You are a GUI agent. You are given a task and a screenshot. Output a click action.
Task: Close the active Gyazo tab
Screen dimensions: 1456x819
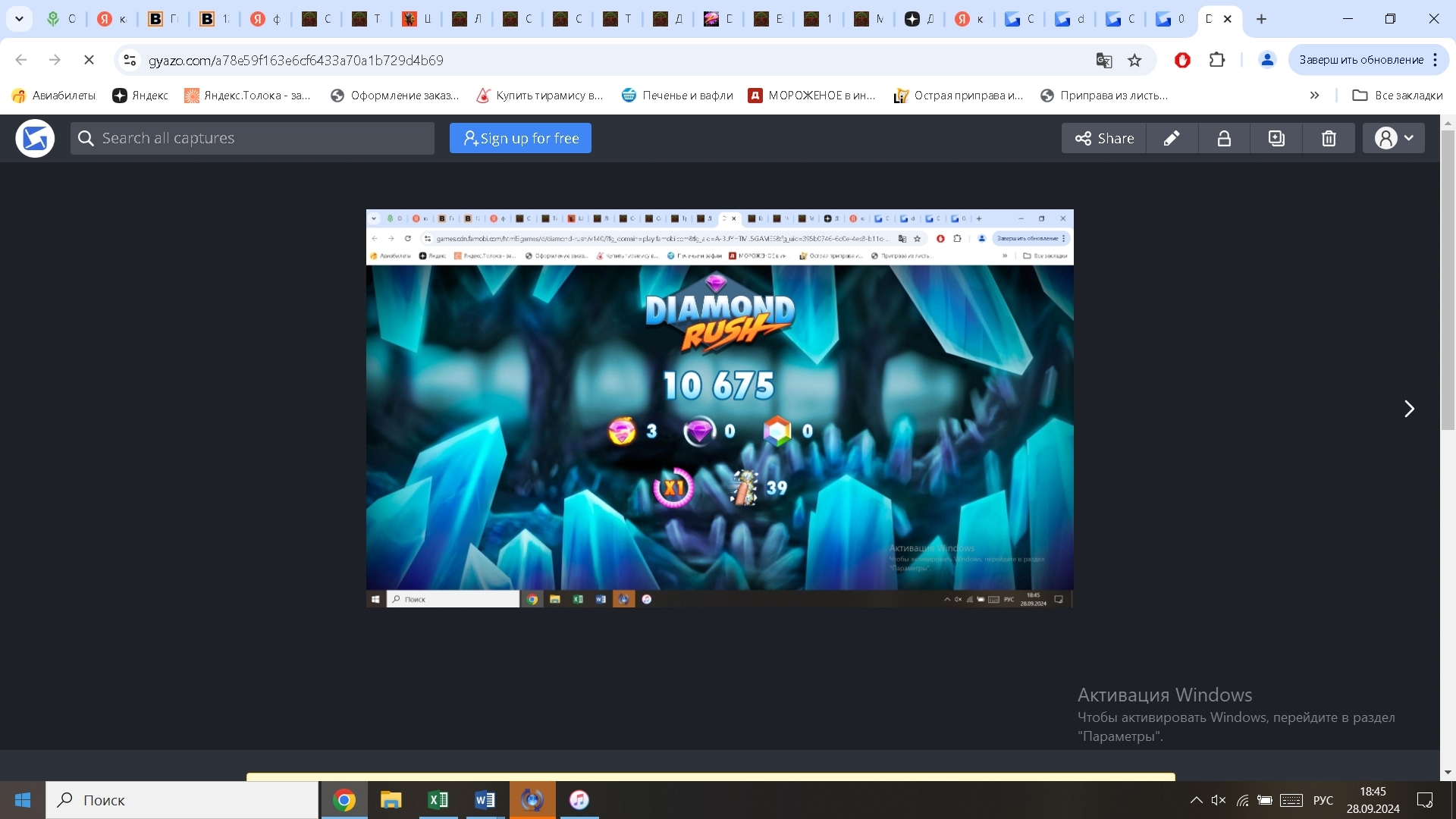[x=1228, y=19]
